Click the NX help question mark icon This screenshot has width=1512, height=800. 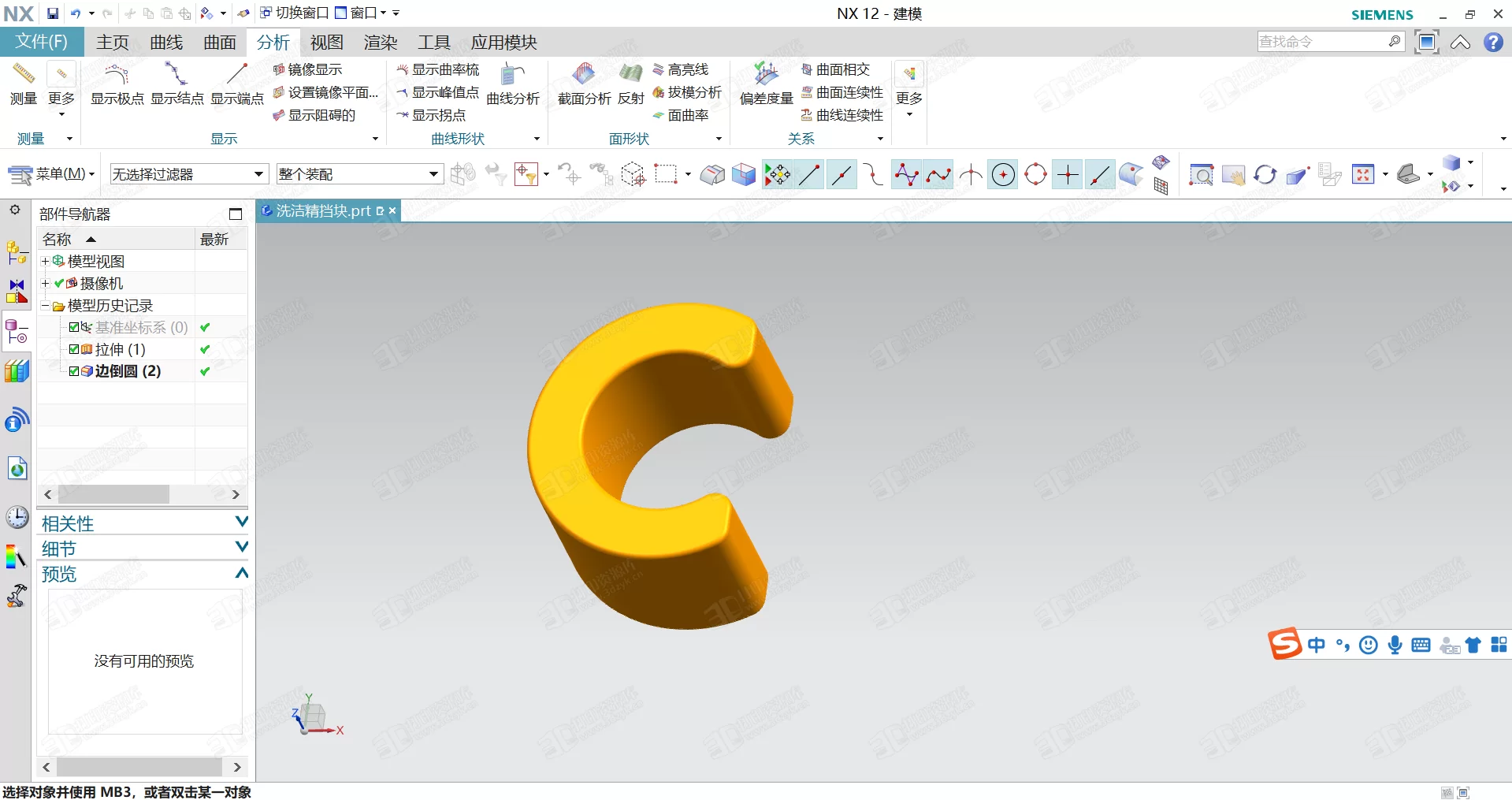tap(1493, 42)
